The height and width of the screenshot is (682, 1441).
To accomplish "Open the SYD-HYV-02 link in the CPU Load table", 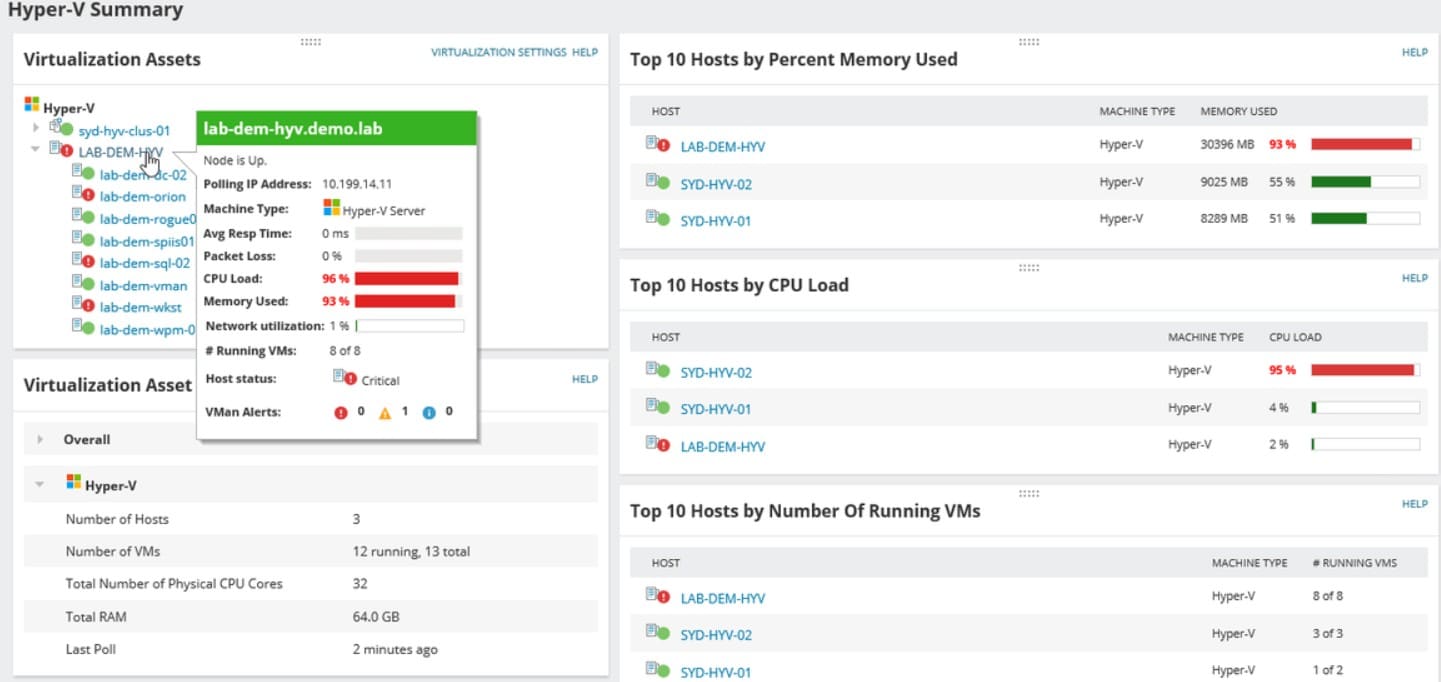I will (716, 373).
